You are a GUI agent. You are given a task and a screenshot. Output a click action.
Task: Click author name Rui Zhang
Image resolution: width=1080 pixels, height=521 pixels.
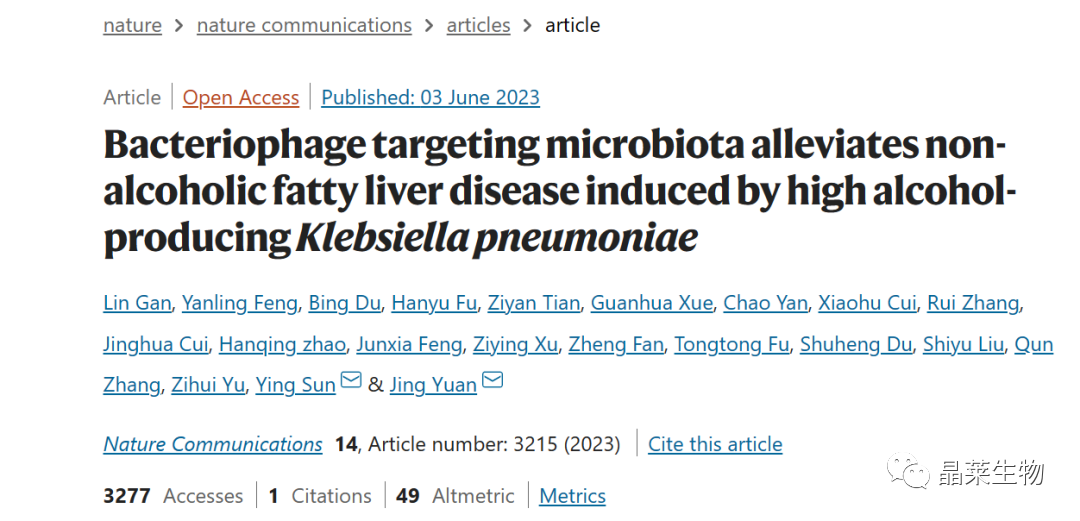point(973,303)
